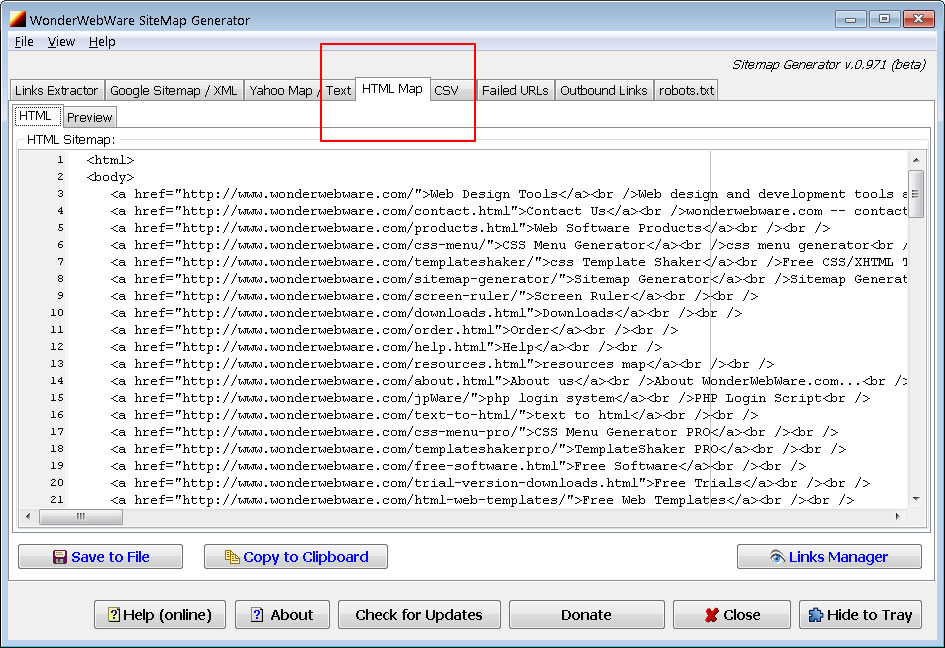
Task: Click the code line with contact.html link
Action: pos(509,211)
